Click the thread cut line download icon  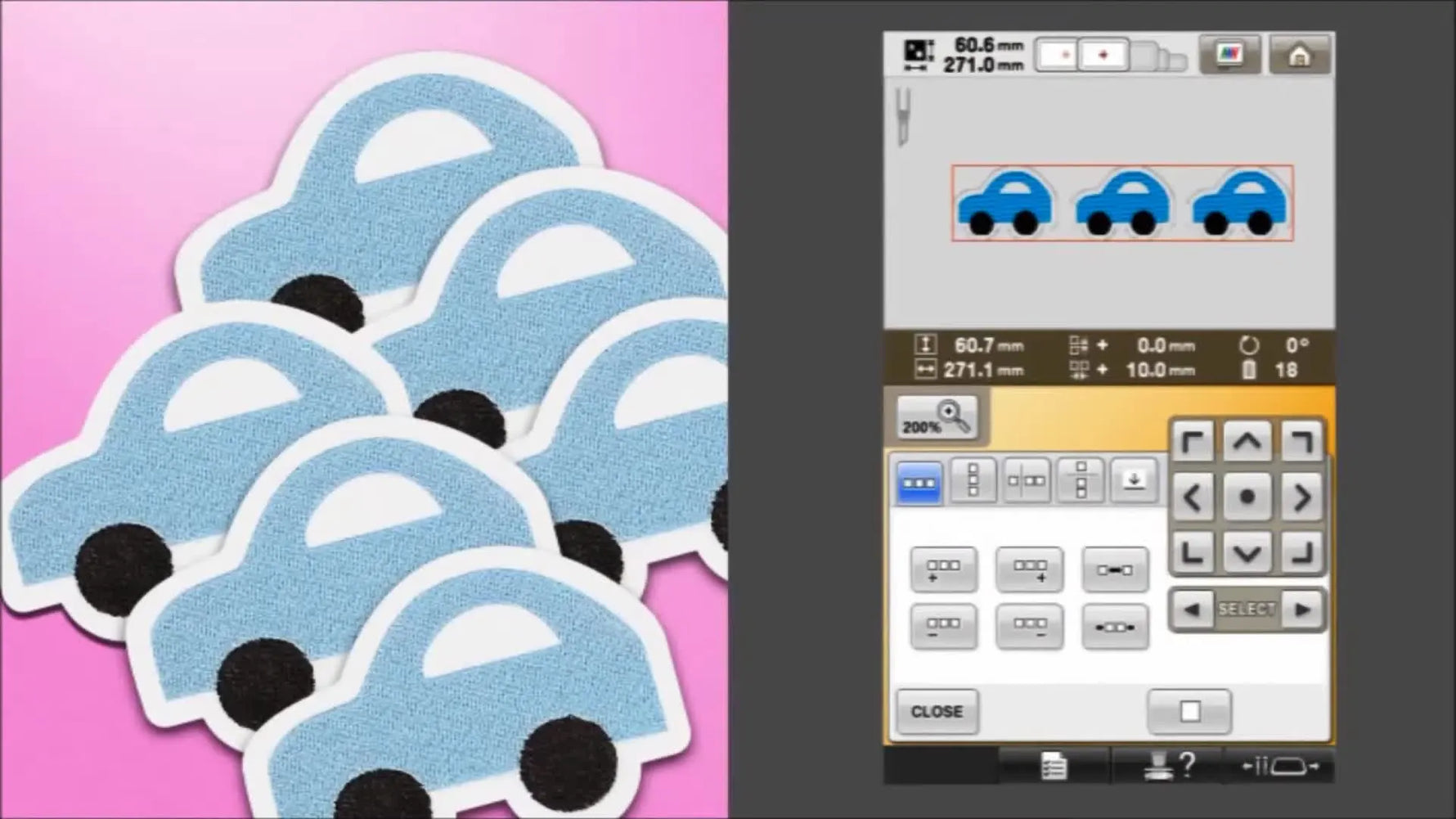[1134, 480]
